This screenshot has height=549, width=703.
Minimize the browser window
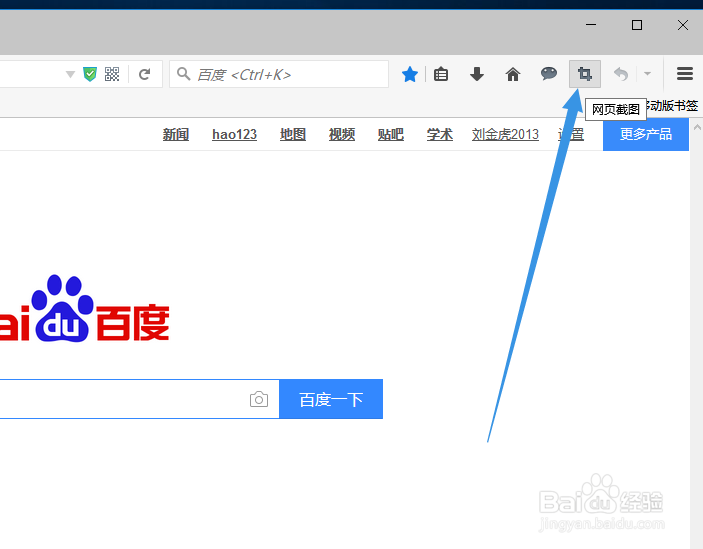click(x=591, y=25)
